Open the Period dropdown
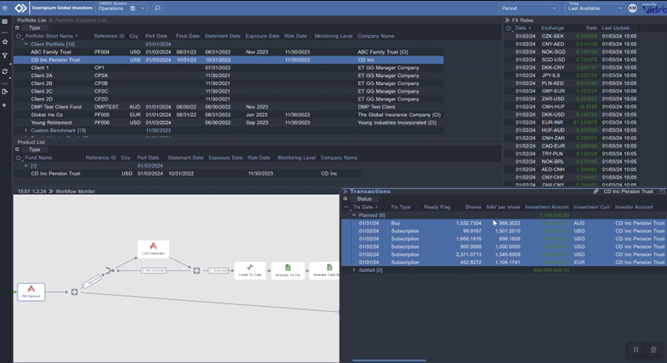The image size is (667, 363). (528, 8)
